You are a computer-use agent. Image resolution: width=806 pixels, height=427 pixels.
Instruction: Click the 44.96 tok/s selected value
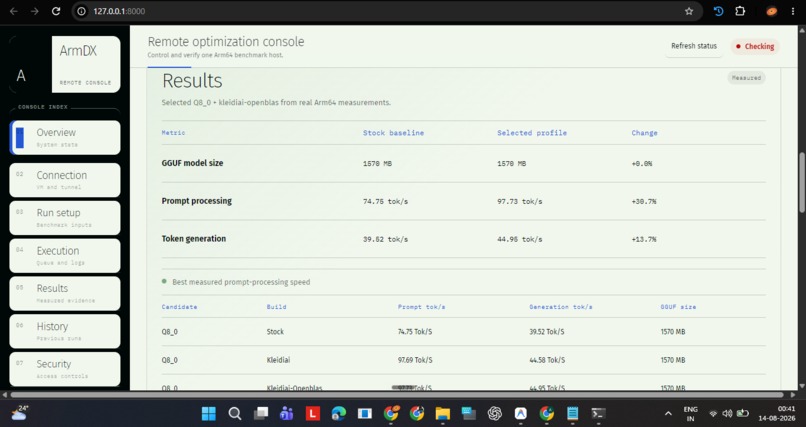click(x=520, y=239)
